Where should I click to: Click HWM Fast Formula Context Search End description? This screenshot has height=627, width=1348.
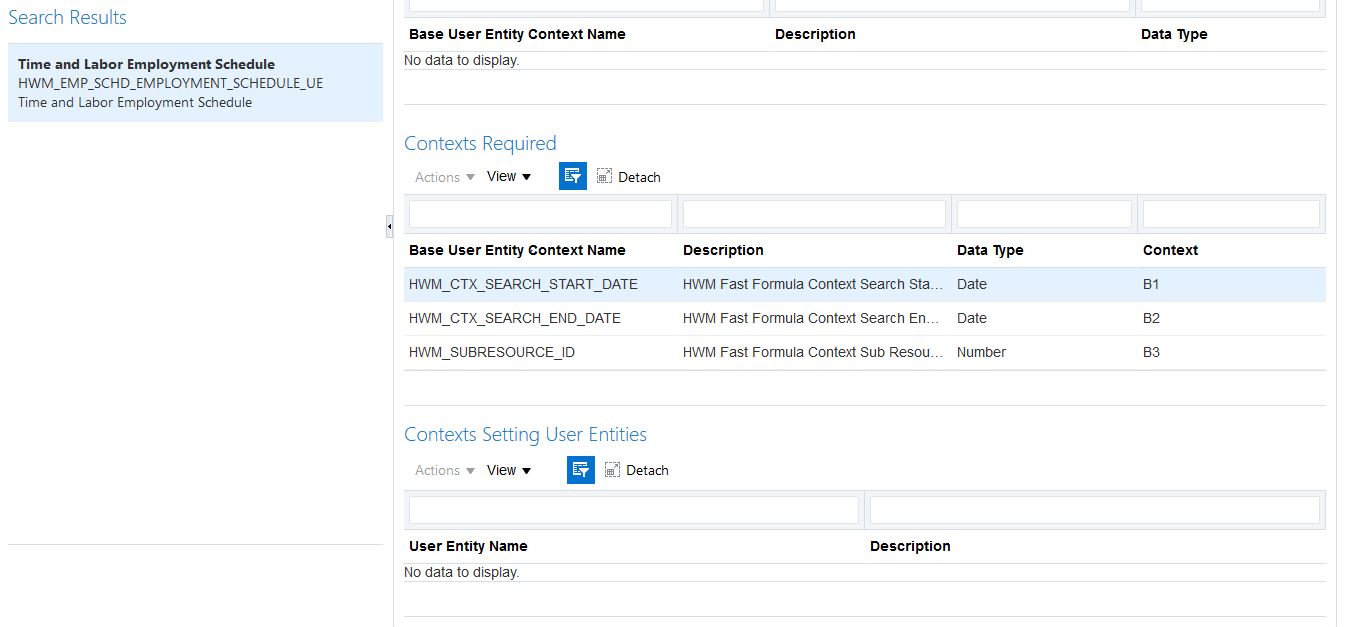coord(813,318)
